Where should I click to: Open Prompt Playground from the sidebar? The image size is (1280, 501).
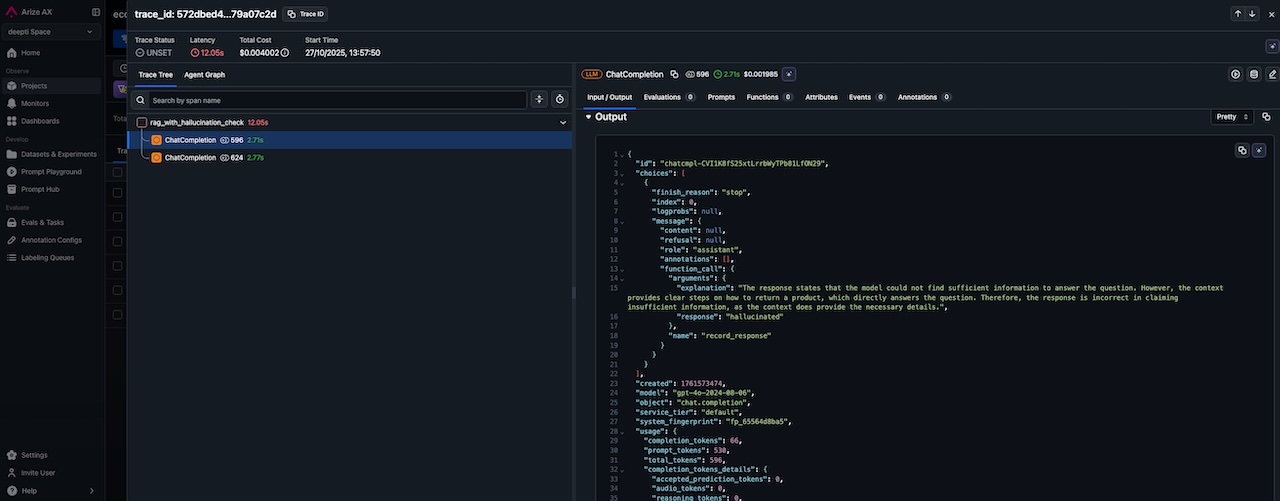(51, 171)
